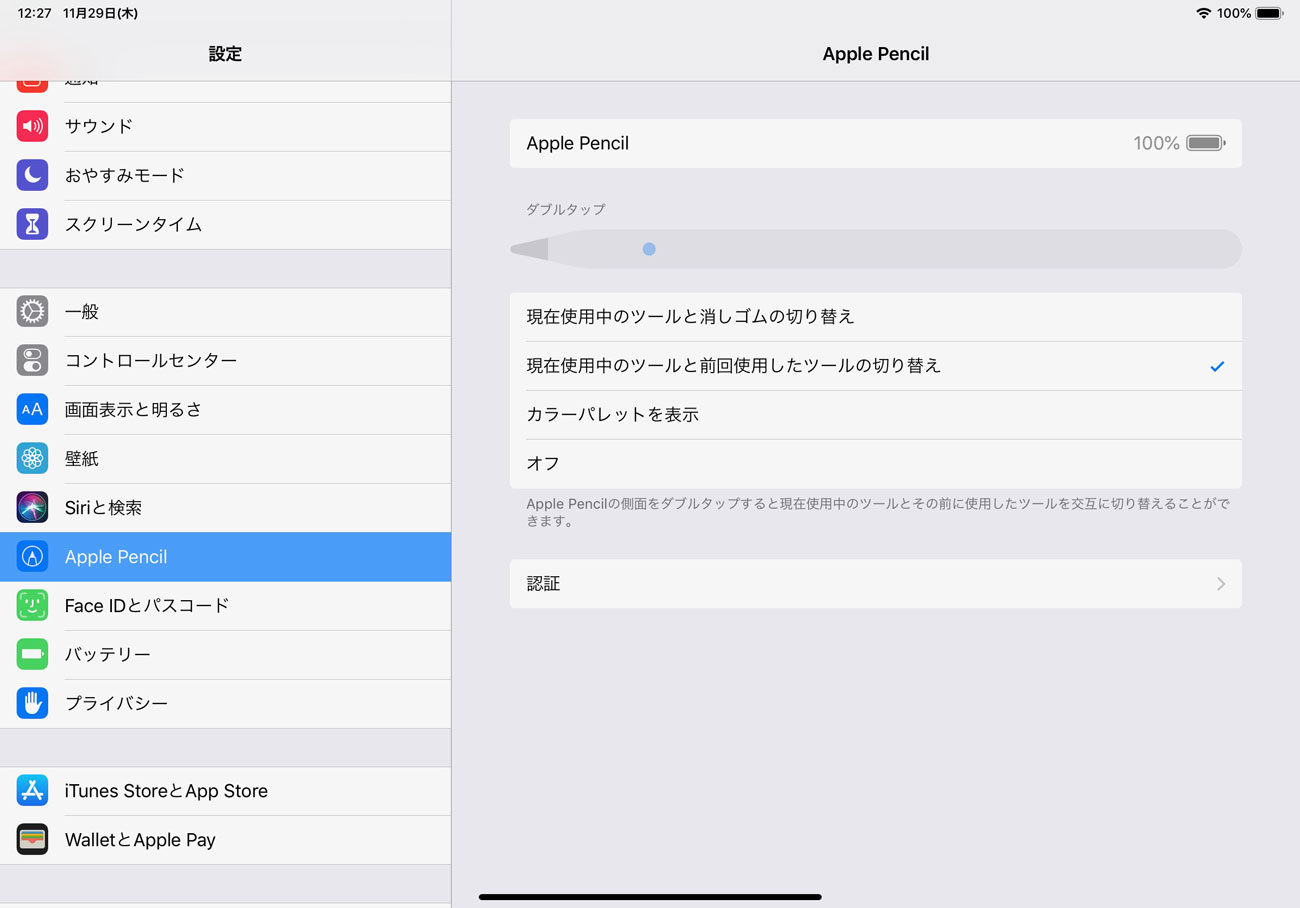The width and height of the screenshot is (1300, 908).
Task: Tap the Apple Pencil battery level icon
Action: pos(1206,143)
